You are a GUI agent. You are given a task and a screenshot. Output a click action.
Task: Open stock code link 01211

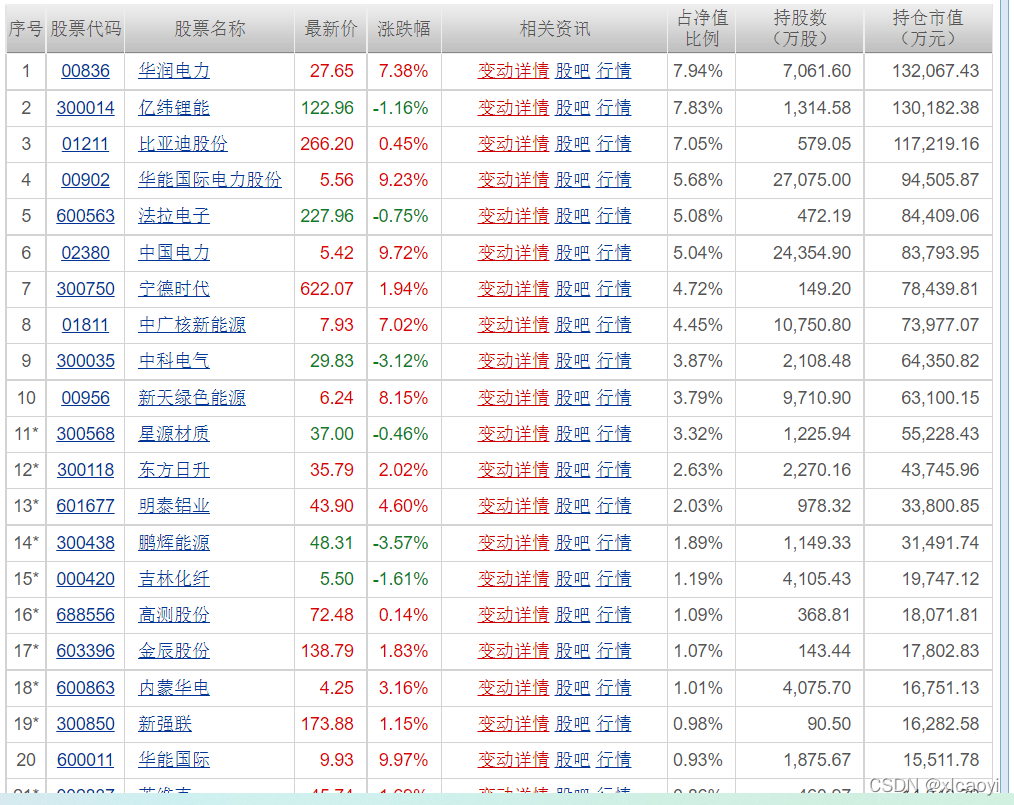point(85,144)
